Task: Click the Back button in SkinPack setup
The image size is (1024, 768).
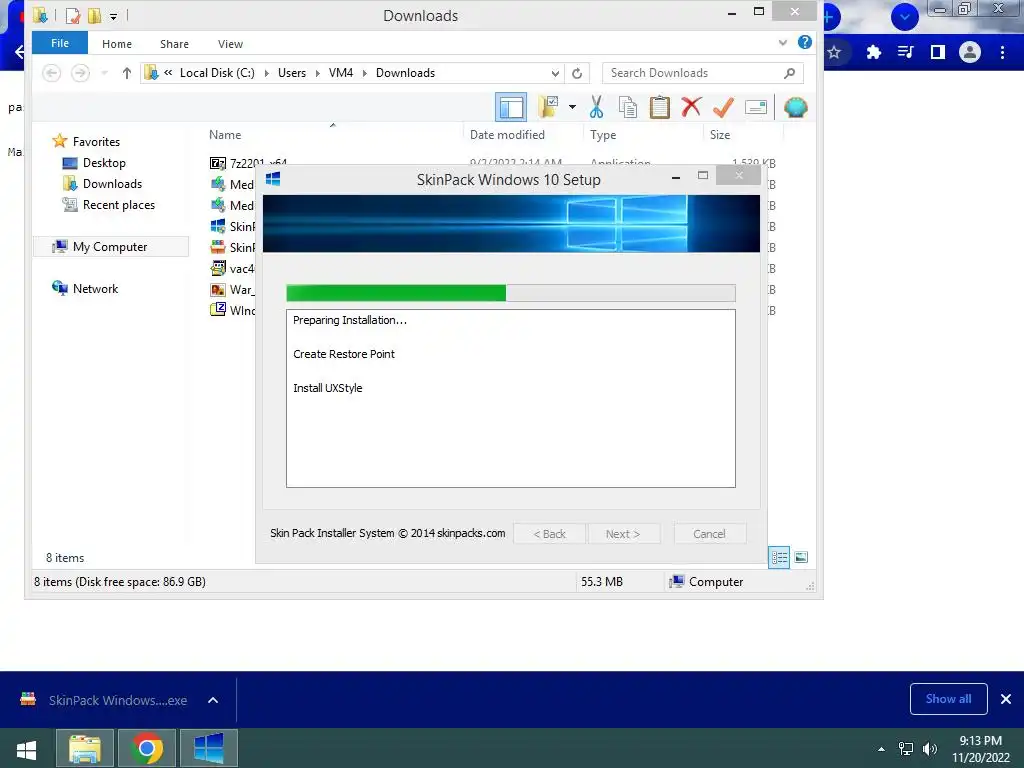Action: point(549,534)
